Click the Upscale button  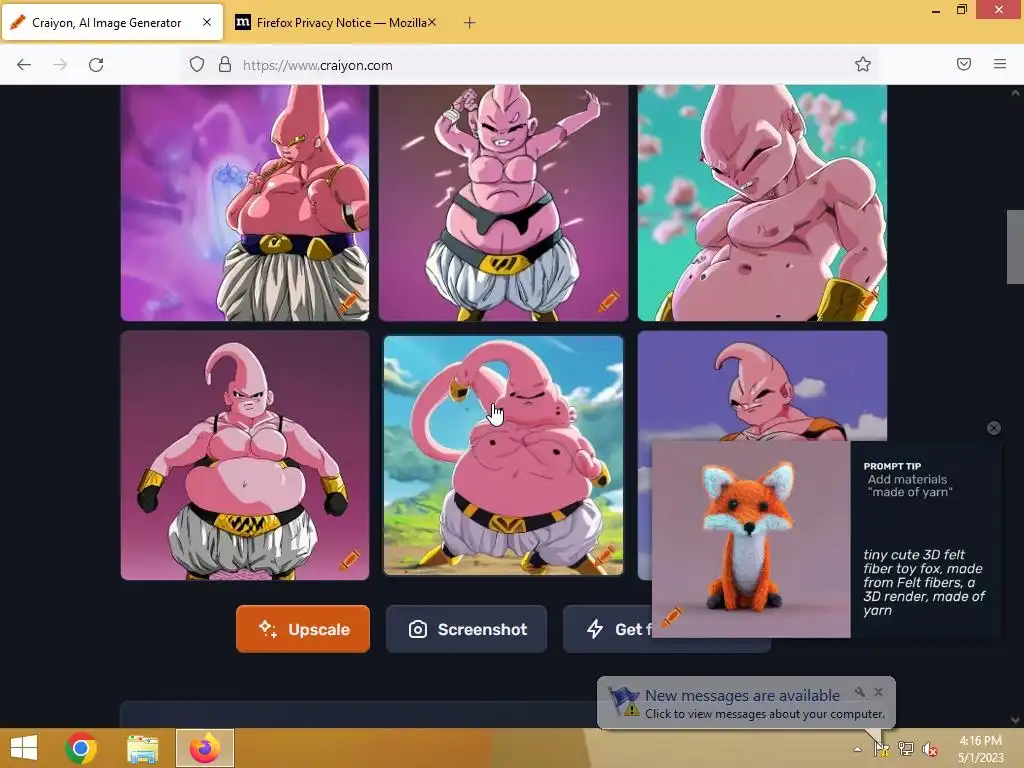(x=303, y=629)
